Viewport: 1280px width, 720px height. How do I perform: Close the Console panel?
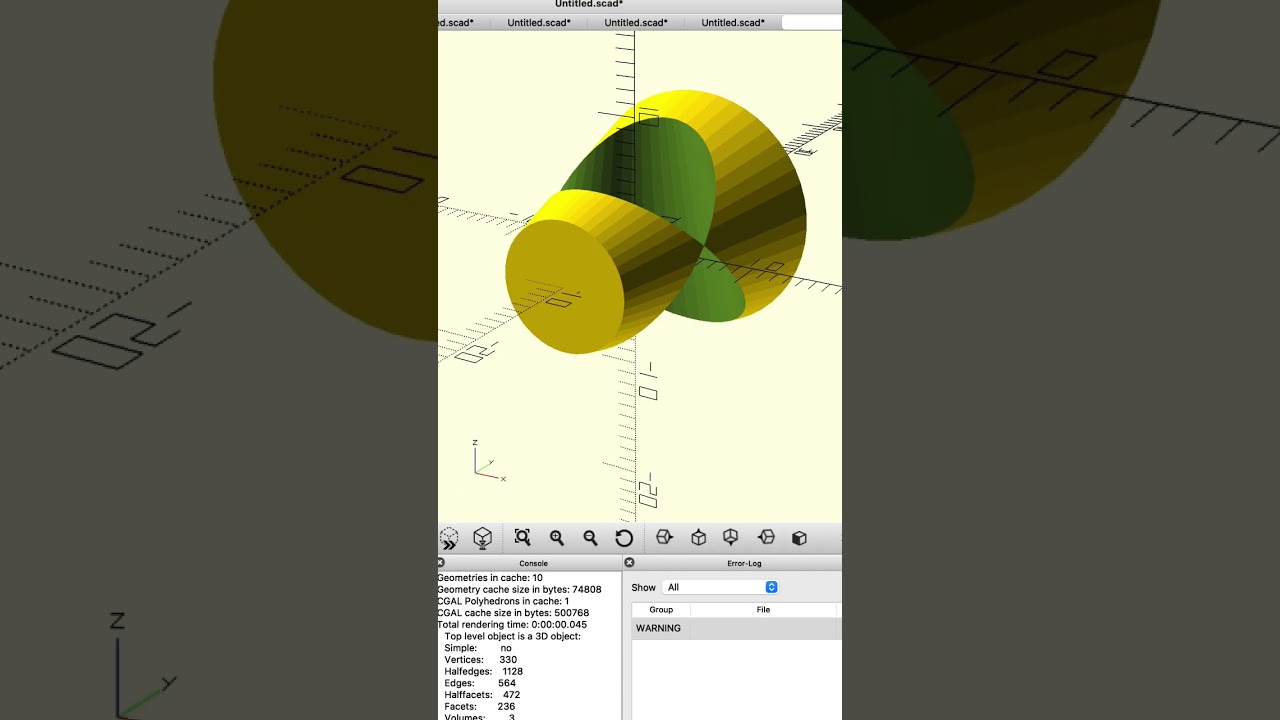tap(440, 563)
